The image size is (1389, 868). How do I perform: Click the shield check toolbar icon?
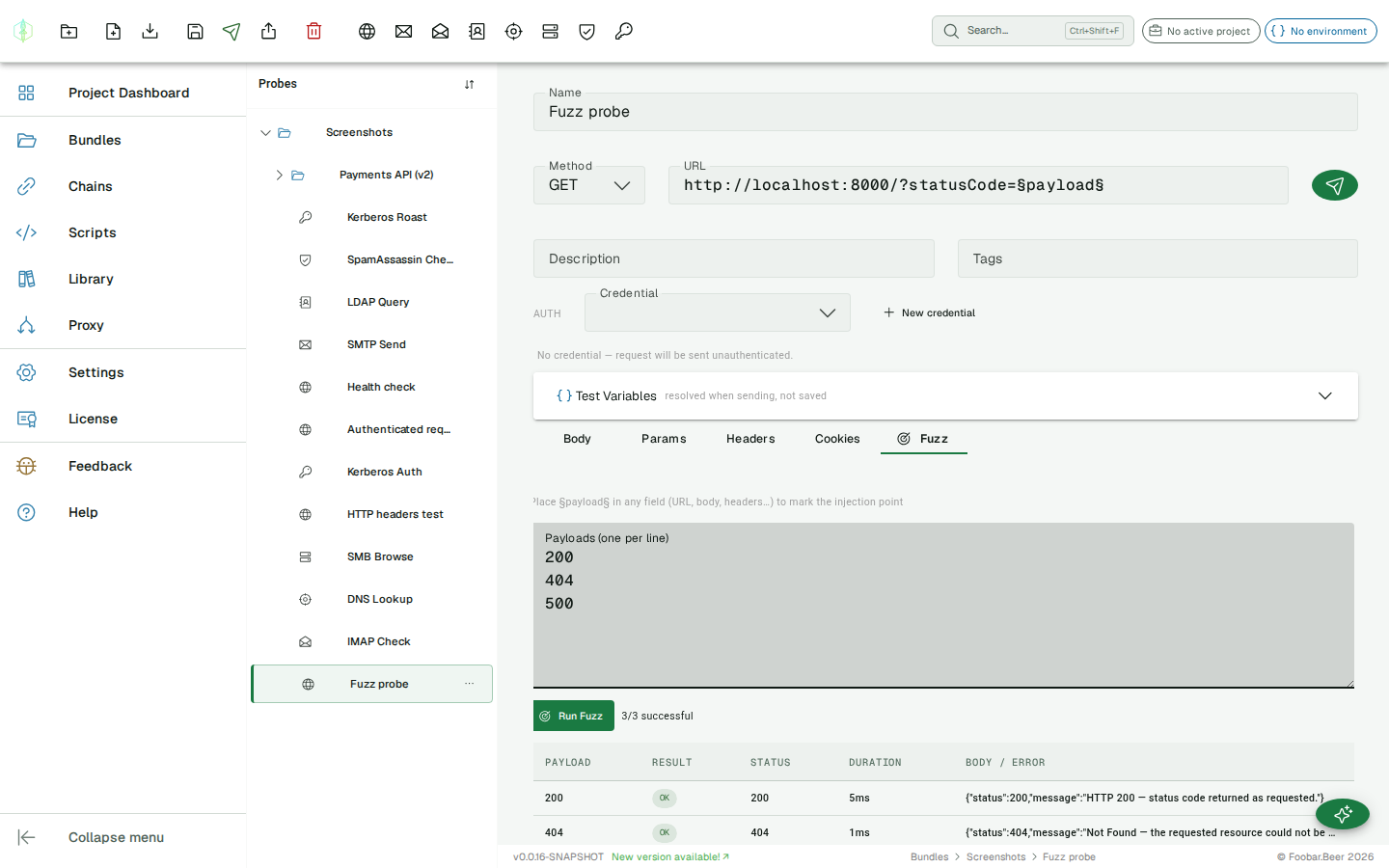tap(587, 31)
